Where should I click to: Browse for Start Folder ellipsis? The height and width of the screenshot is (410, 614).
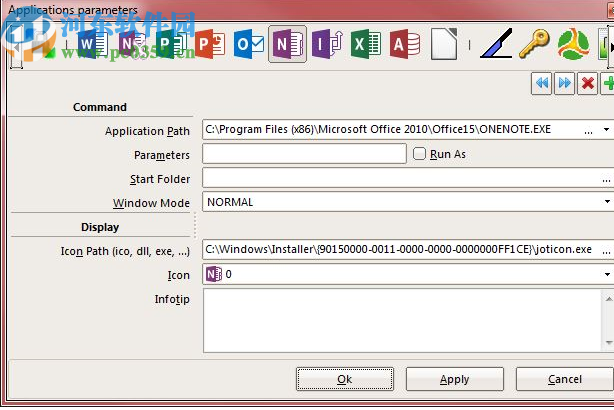point(606,179)
